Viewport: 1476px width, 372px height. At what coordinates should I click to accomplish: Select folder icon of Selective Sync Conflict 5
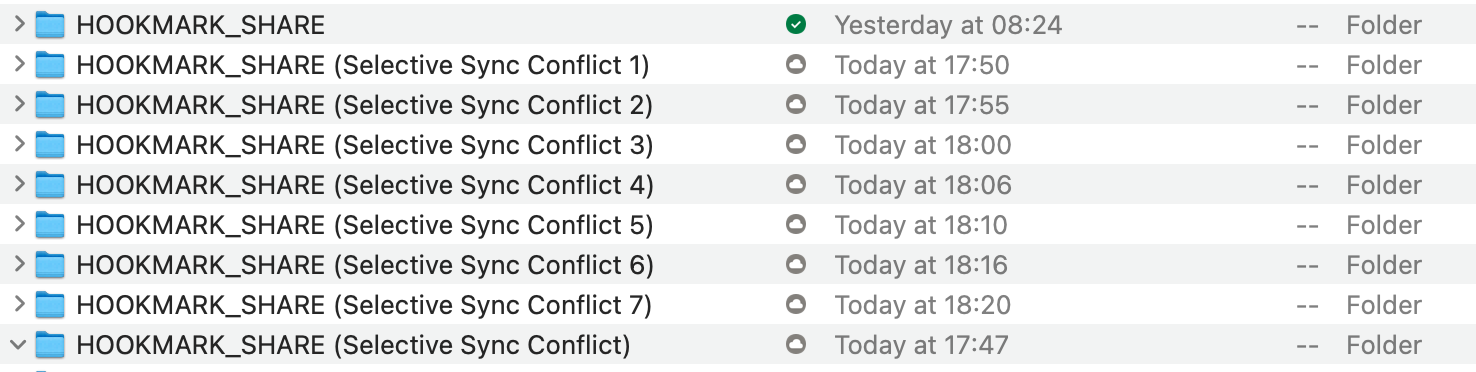(x=50, y=225)
